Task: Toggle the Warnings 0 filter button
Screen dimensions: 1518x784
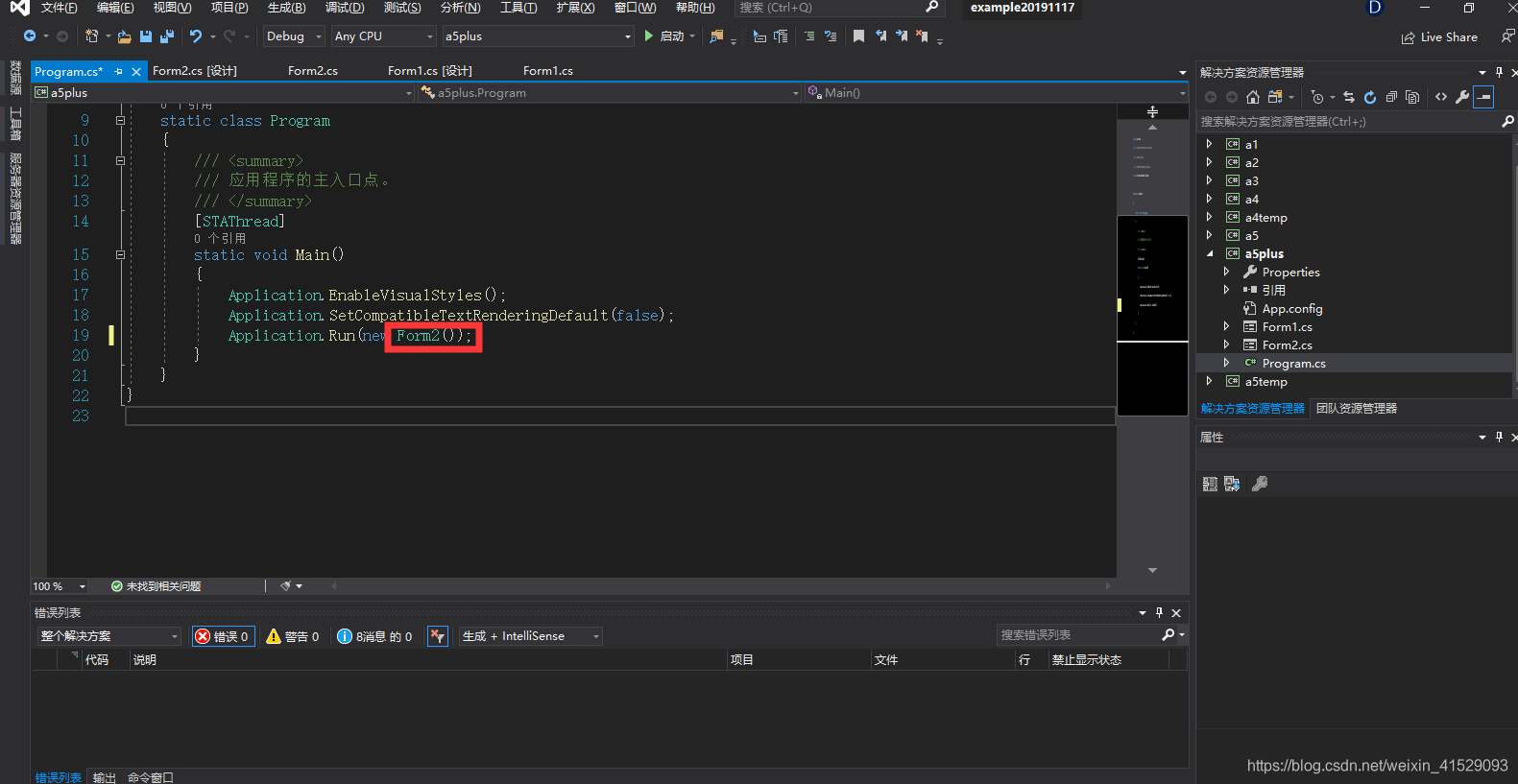Action: [x=292, y=636]
